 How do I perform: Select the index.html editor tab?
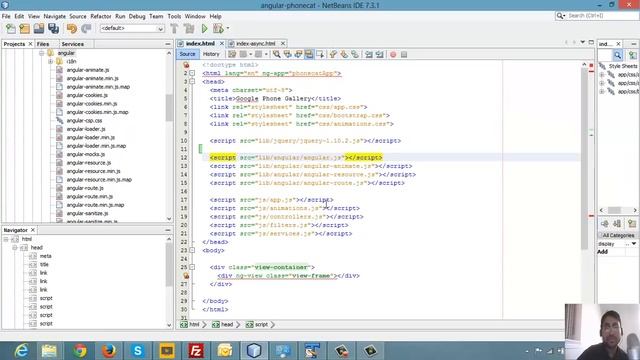click(200, 43)
